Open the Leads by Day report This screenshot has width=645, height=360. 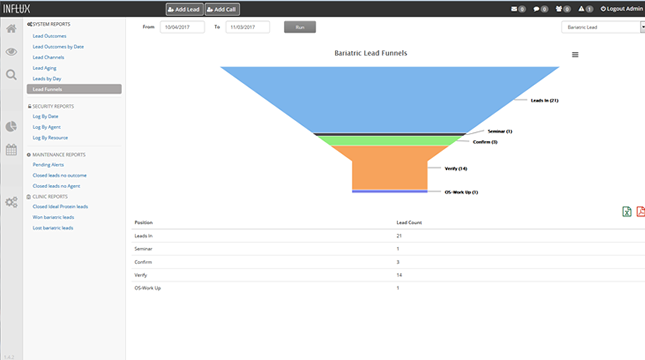[47, 79]
